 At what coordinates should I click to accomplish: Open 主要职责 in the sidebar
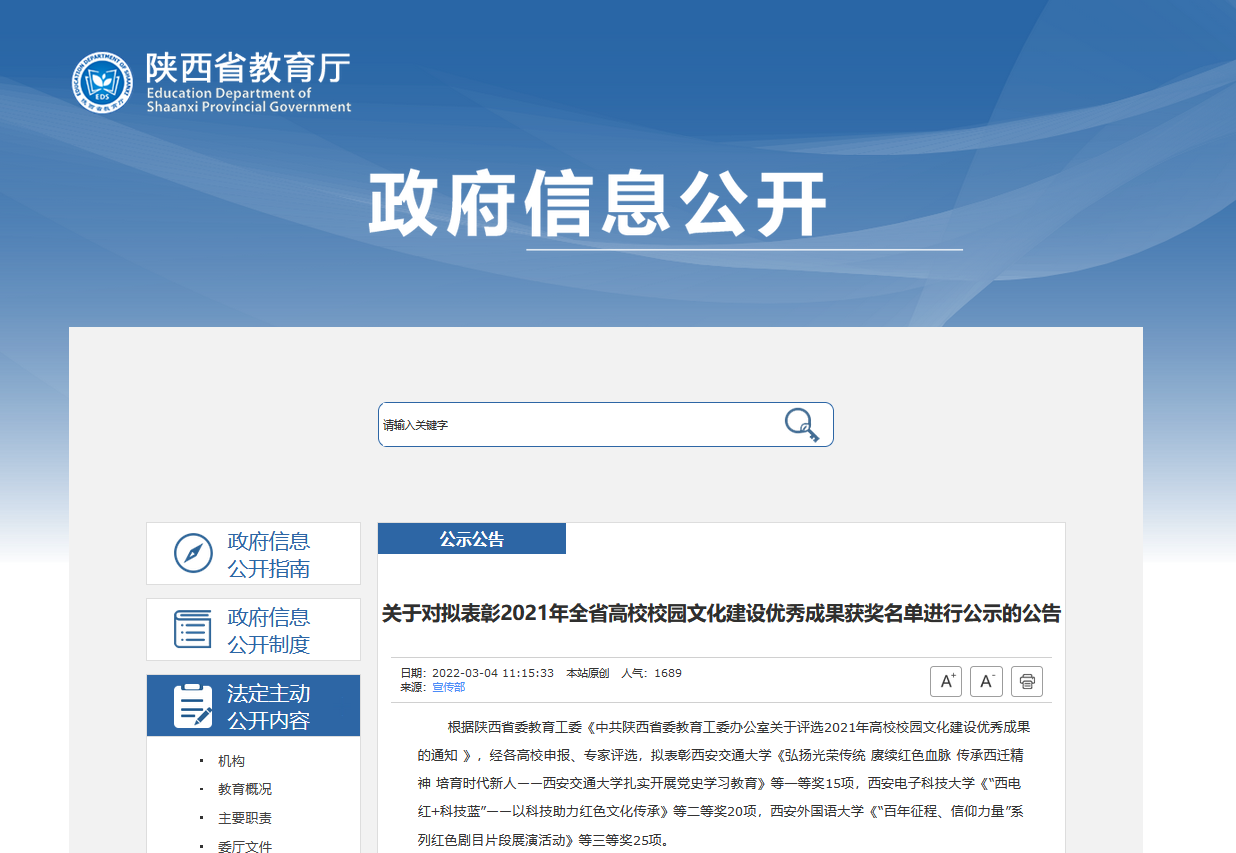244,818
